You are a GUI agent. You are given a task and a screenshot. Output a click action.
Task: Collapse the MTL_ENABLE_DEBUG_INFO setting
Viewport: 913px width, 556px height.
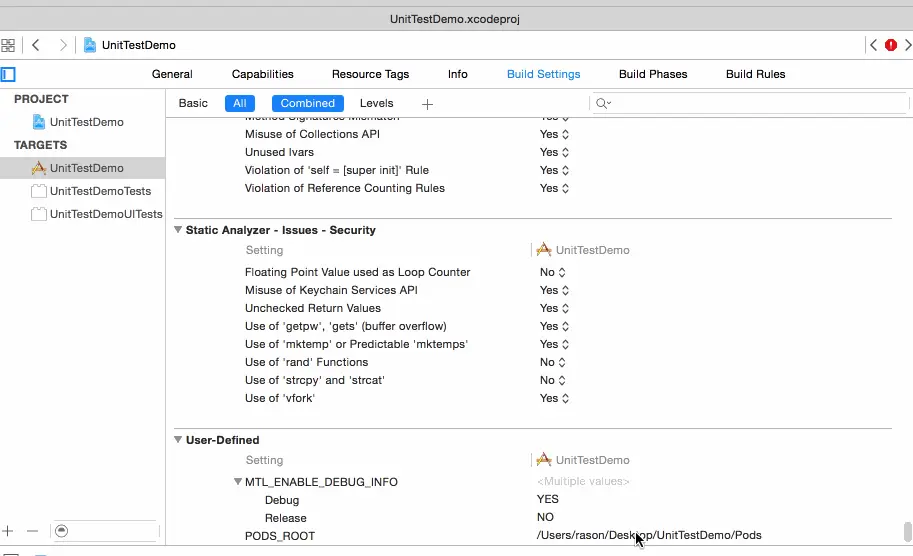coord(238,481)
